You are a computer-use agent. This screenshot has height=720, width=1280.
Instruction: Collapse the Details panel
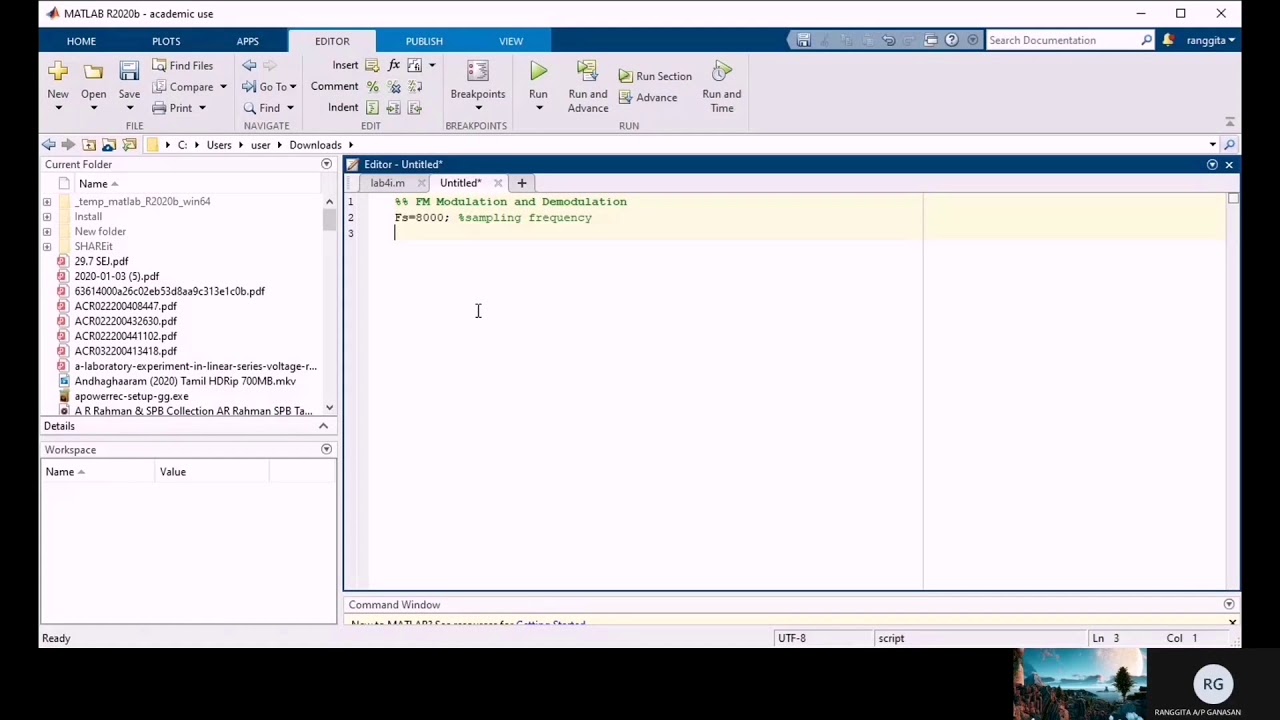tap(323, 426)
